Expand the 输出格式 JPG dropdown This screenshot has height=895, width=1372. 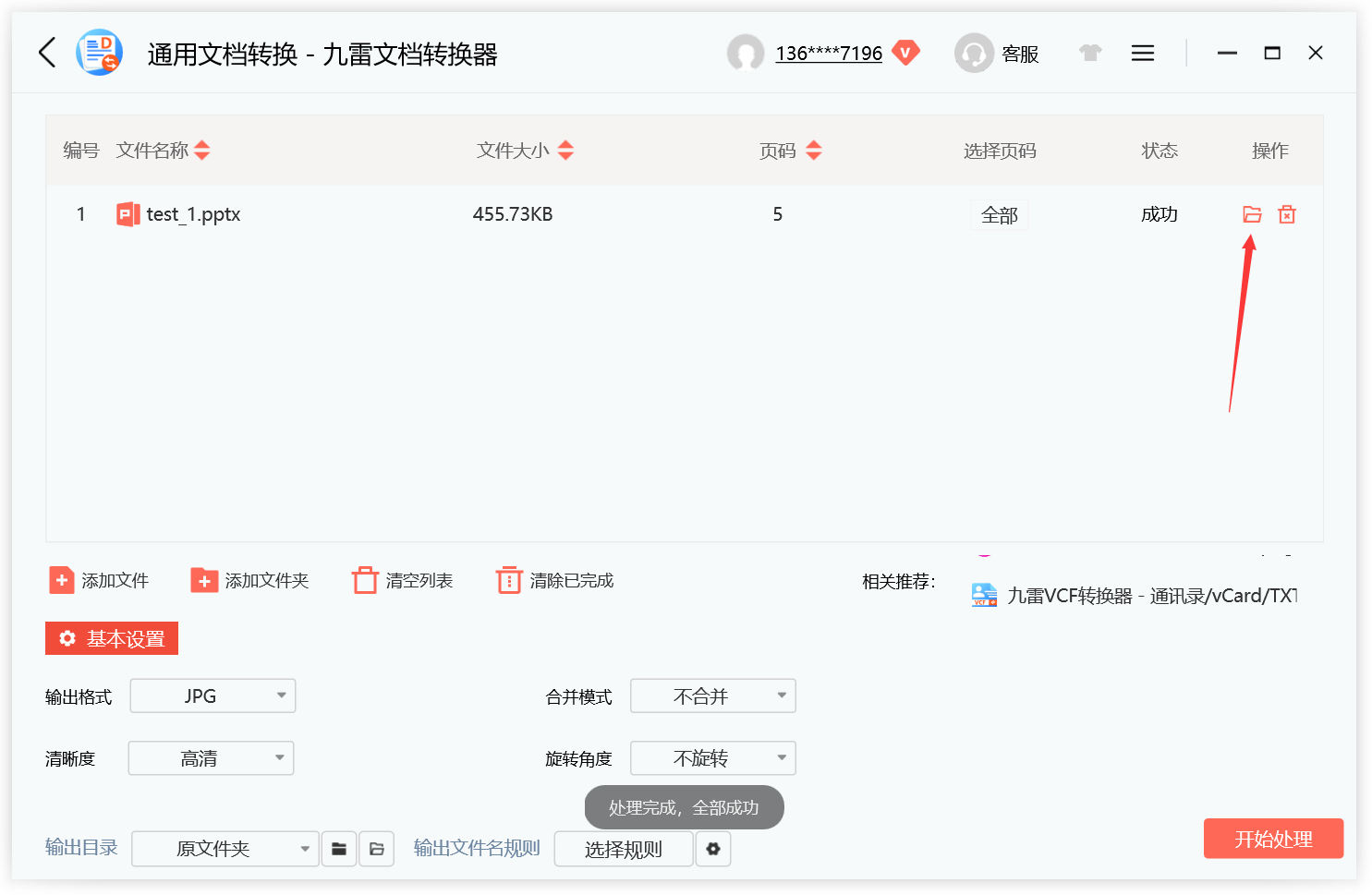[x=212, y=695]
